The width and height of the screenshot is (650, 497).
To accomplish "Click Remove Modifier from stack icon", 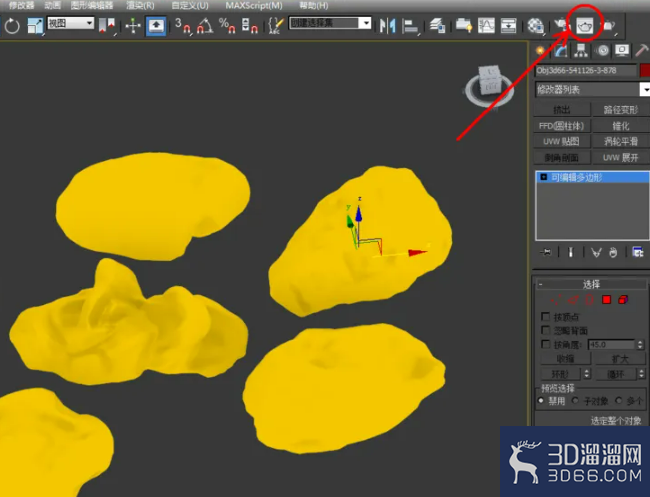I will [613, 252].
